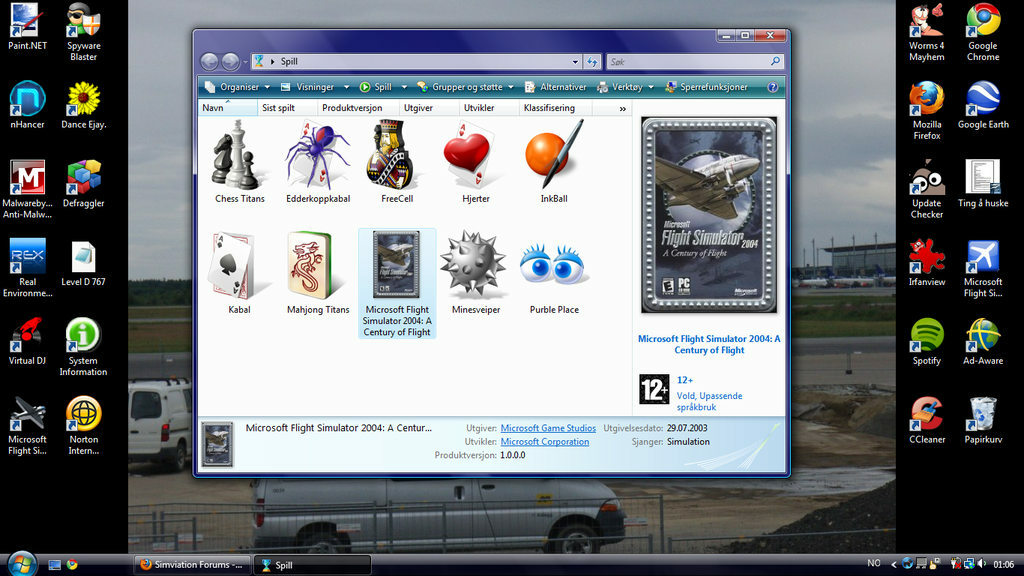
Task: Refresh the Spill folder view
Action: pos(592,61)
